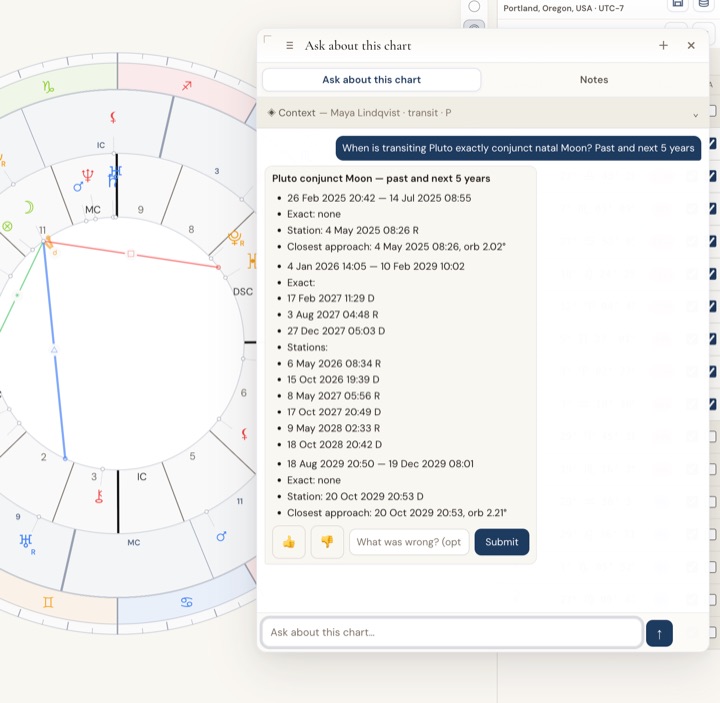Switch to the Notes tab

click(x=594, y=80)
